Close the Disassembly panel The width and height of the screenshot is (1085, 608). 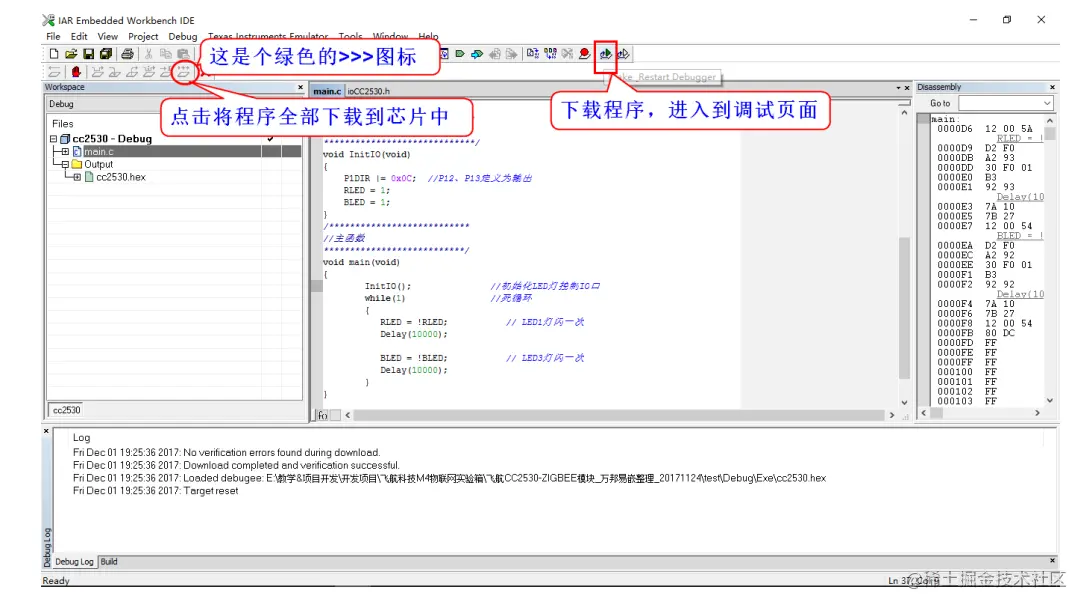tap(1052, 87)
